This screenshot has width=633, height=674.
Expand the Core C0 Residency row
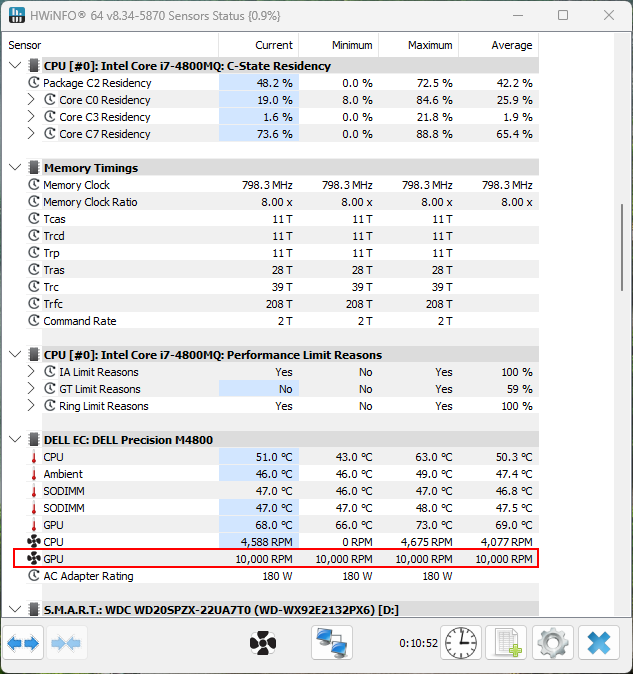click(32, 100)
